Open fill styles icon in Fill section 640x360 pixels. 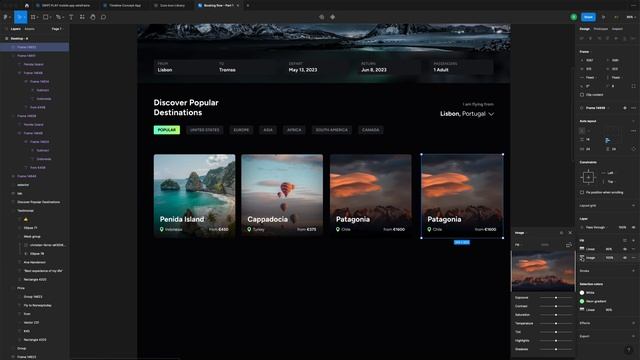pos(625,240)
